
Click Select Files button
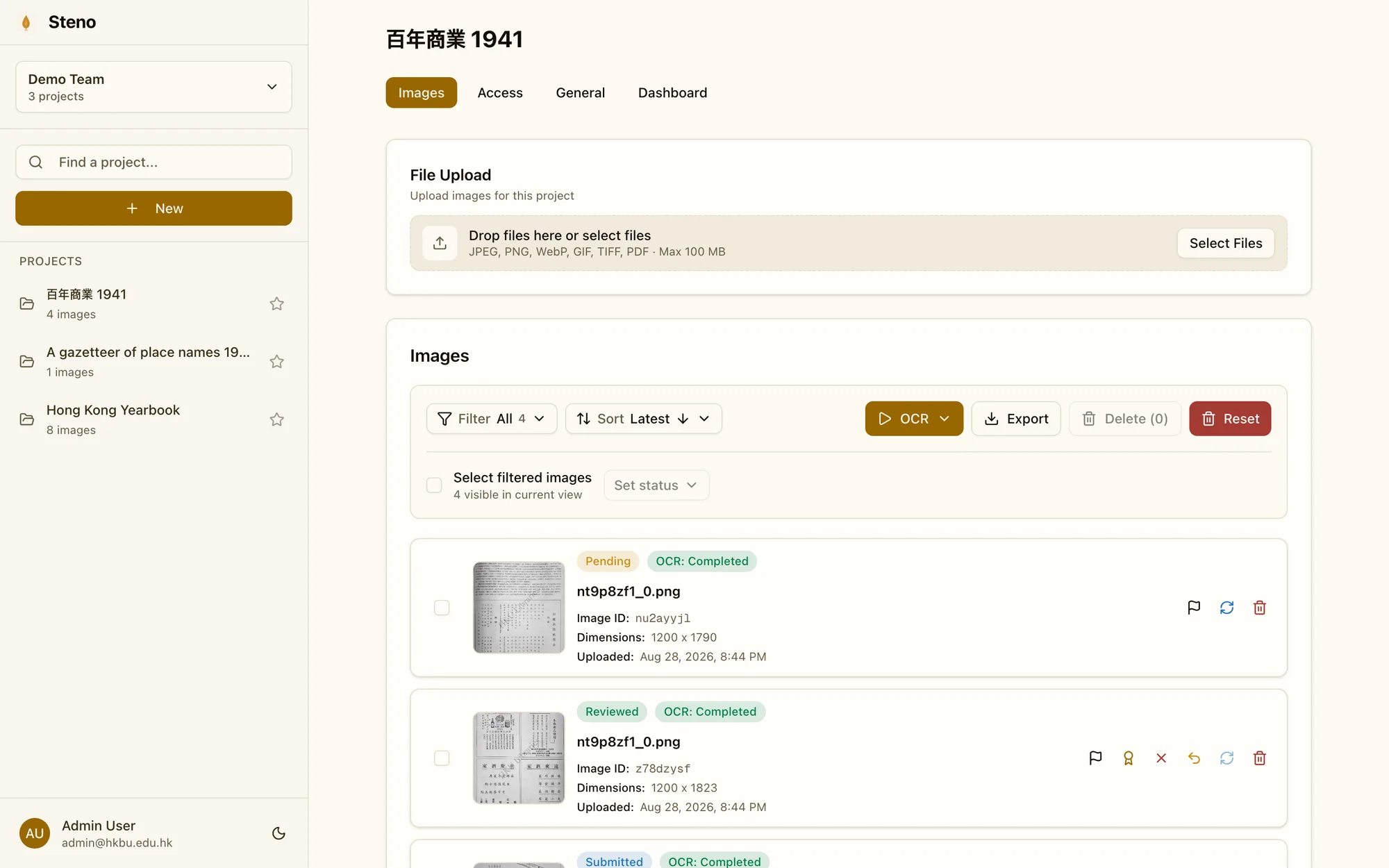tap(1226, 243)
